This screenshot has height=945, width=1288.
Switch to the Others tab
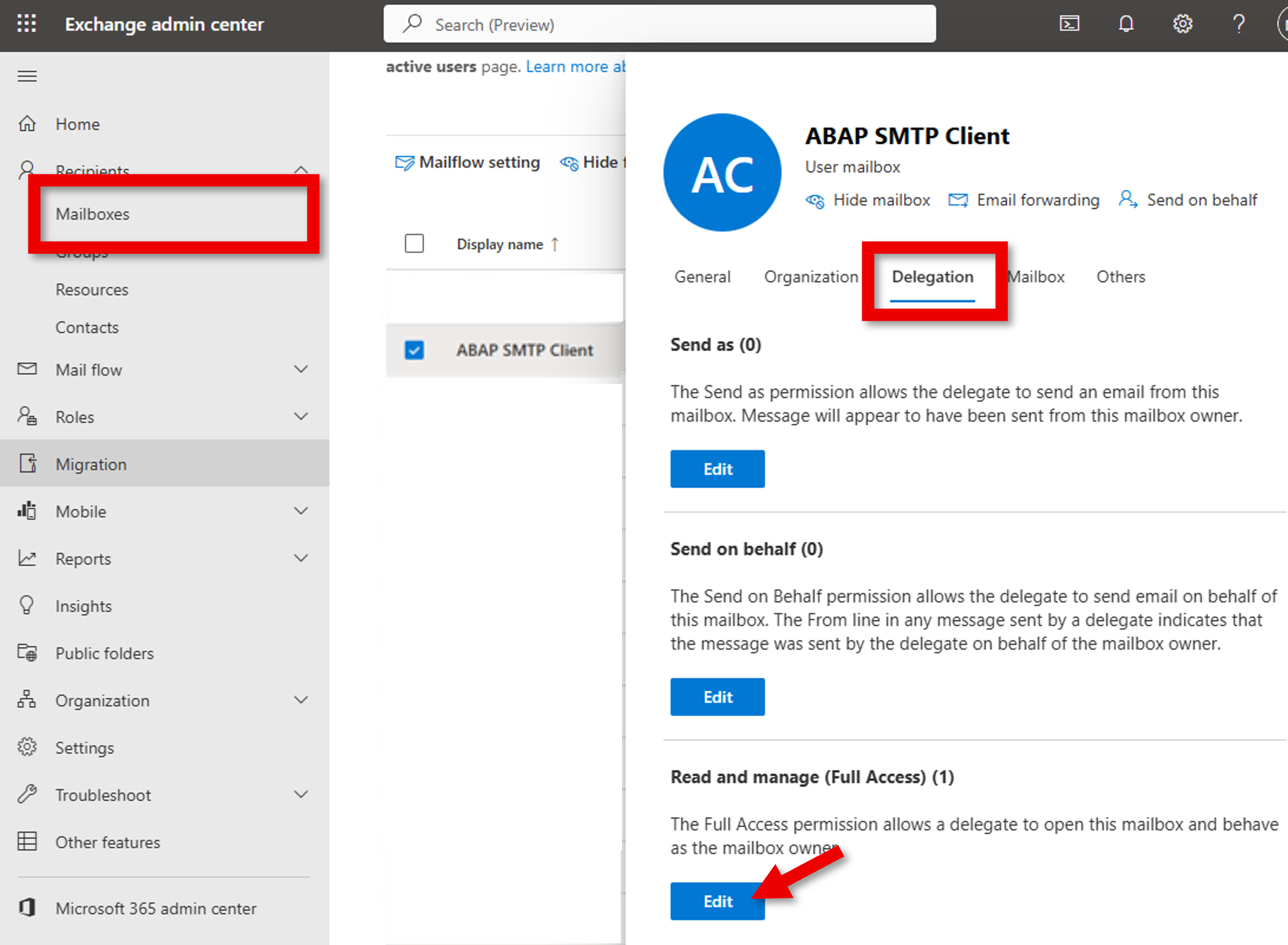(x=1121, y=277)
